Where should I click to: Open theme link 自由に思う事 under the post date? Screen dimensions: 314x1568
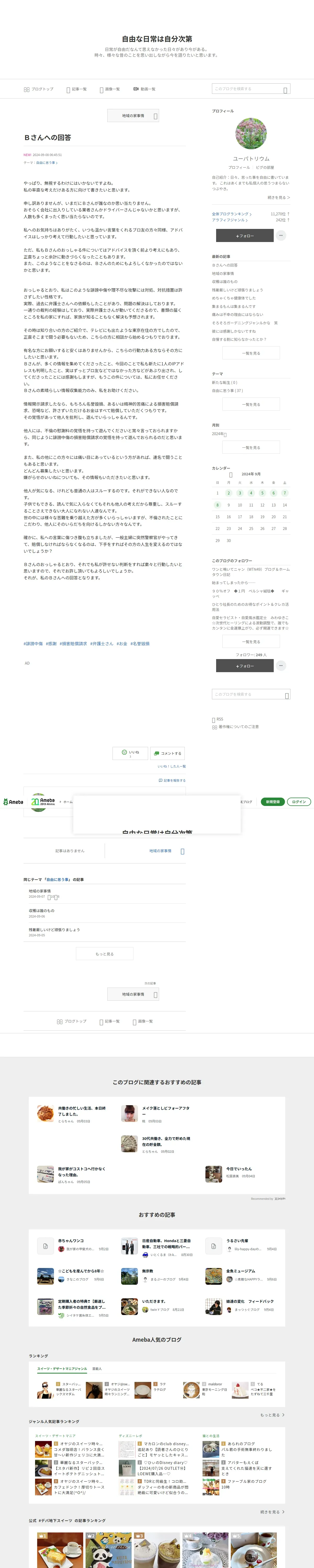click(x=47, y=163)
